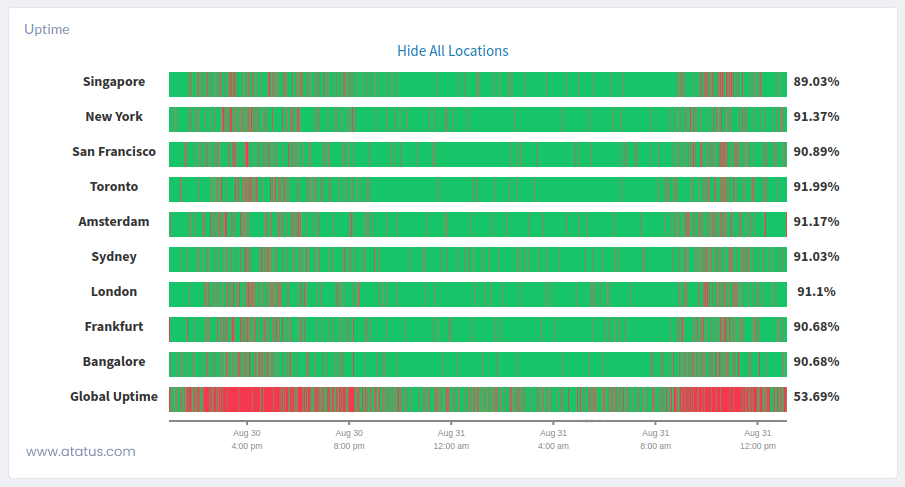905x487 pixels.
Task: Click the 91.1% uptime value
Action: [x=816, y=291]
